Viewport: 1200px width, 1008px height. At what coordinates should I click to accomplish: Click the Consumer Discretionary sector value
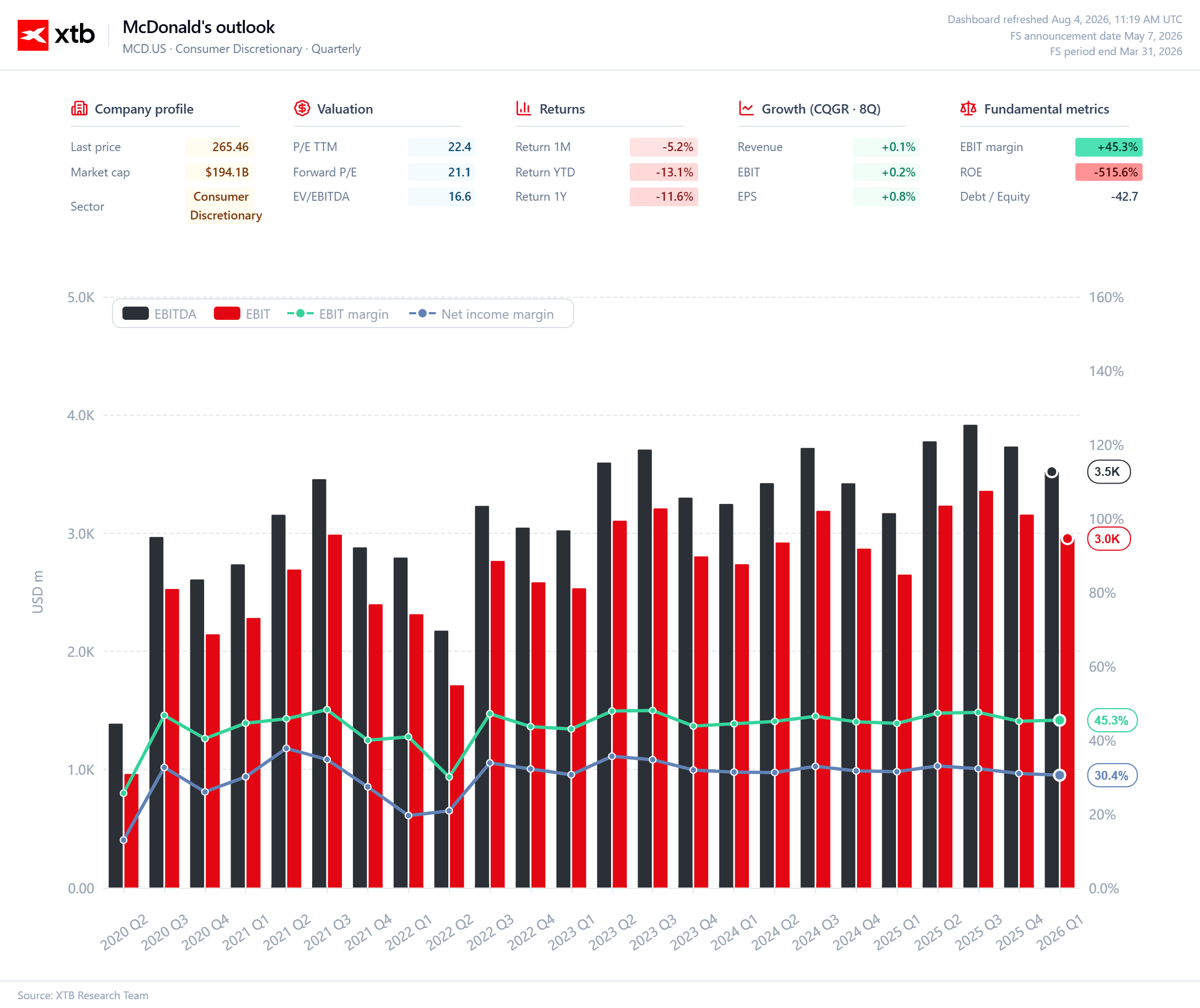[223, 206]
